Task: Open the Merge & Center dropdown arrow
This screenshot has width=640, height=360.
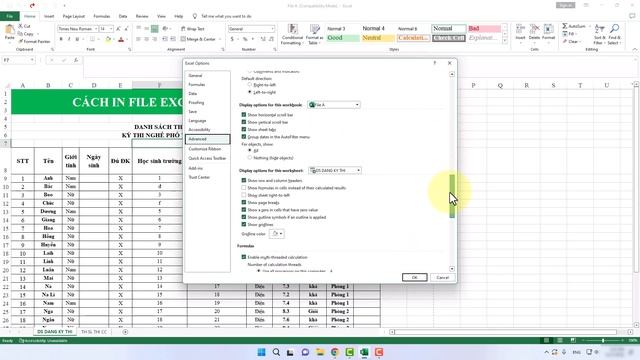Action: tap(220, 39)
